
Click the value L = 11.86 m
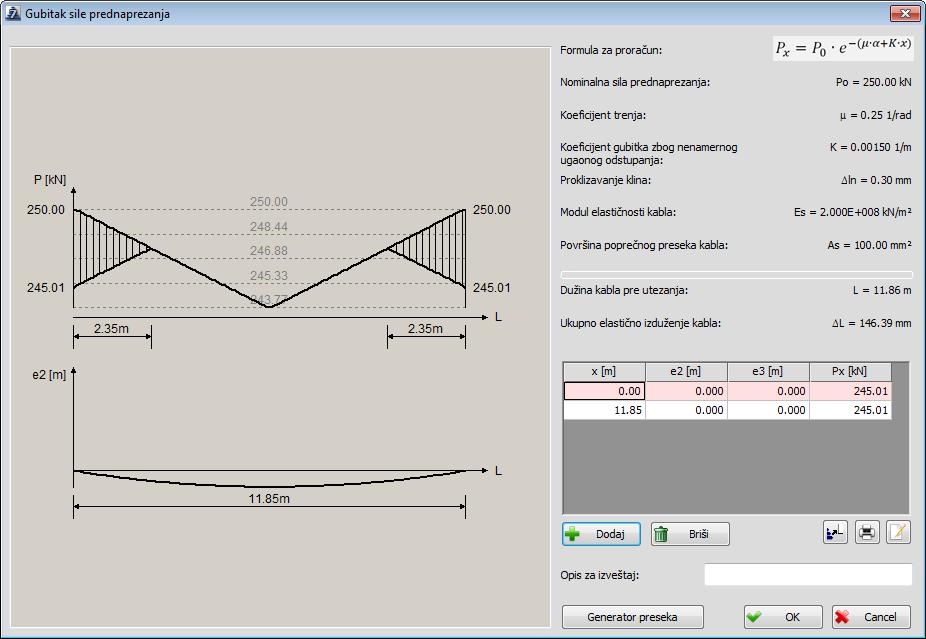tap(882, 290)
